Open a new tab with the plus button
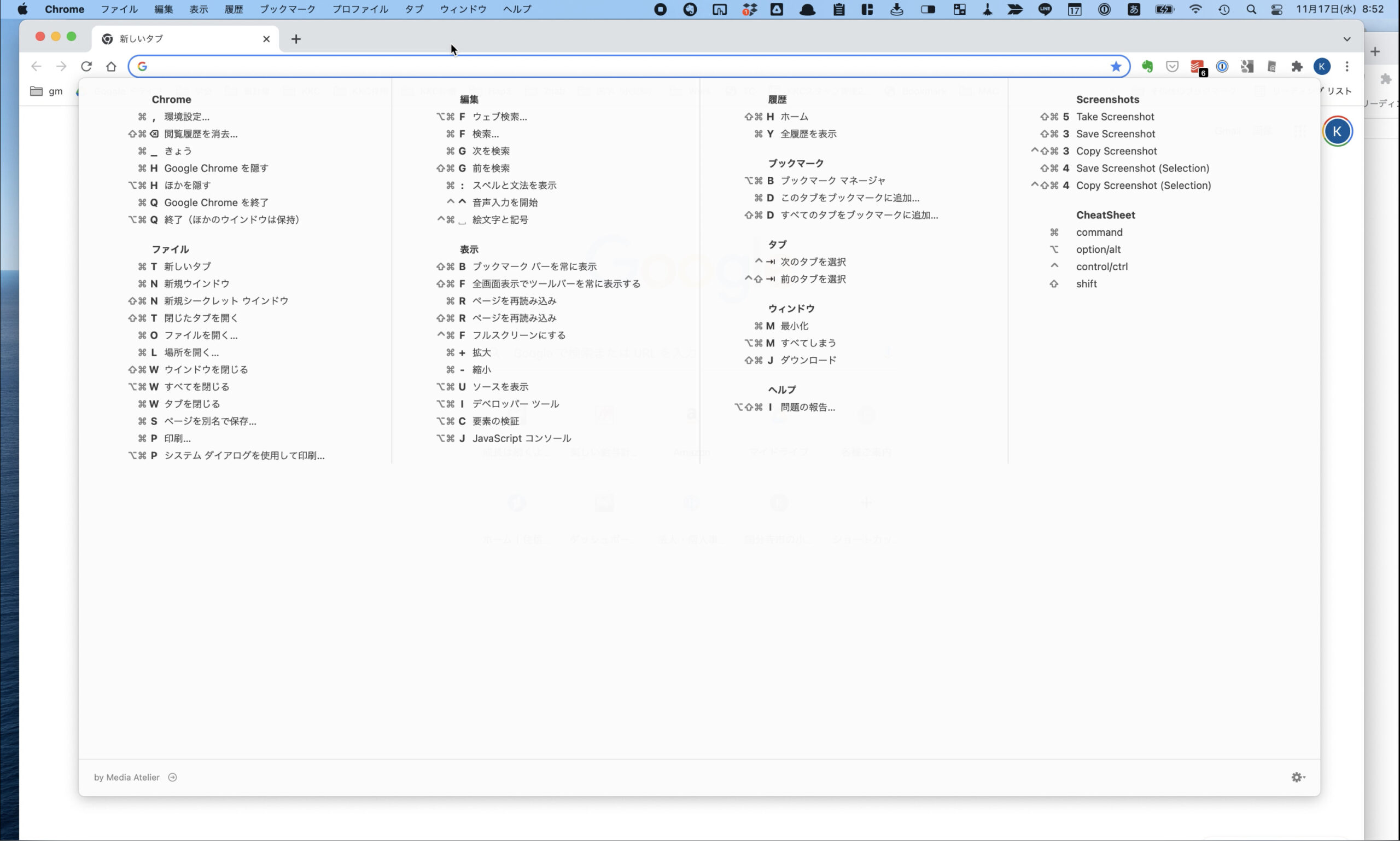1400x841 pixels. tap(296, 38)
